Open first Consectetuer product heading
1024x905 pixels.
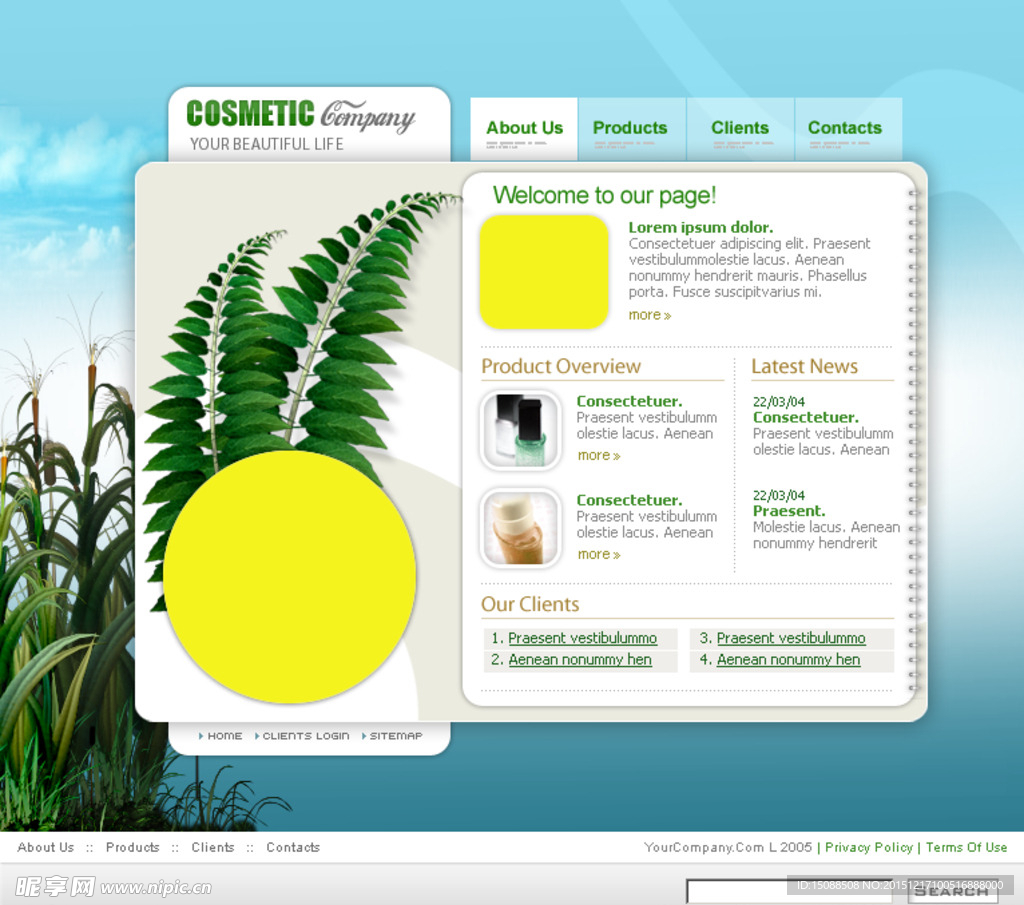629,401
